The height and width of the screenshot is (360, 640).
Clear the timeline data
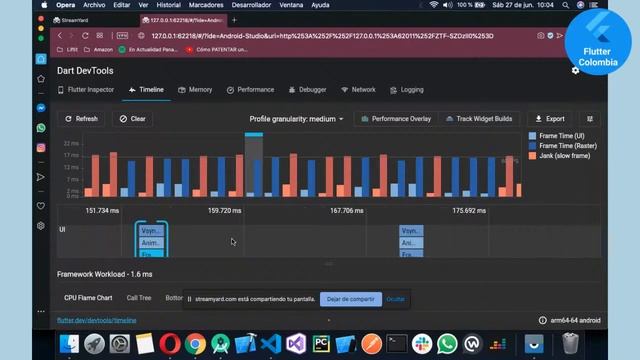click(x=132, y=119)
